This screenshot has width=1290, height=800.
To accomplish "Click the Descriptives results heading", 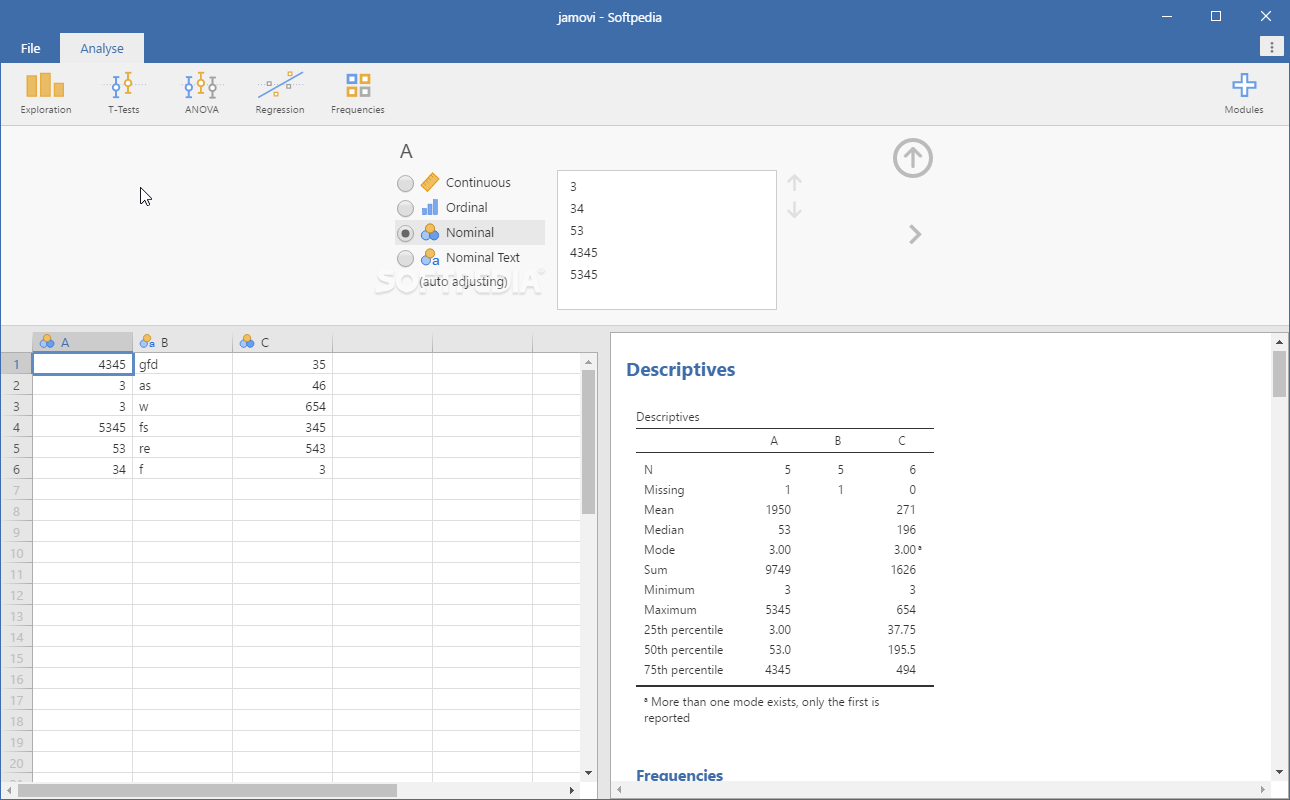I will pyautogui.click(x=680, y=370).
